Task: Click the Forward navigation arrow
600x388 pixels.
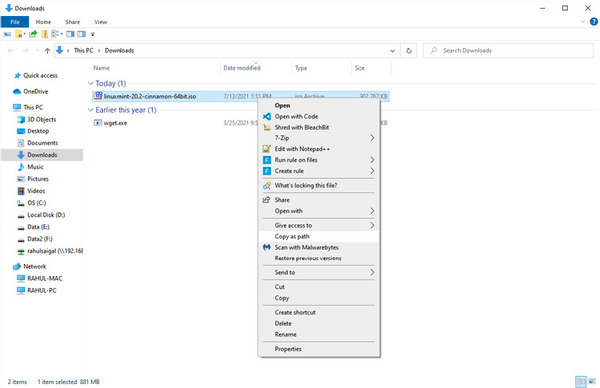Action: pos(25,51)
